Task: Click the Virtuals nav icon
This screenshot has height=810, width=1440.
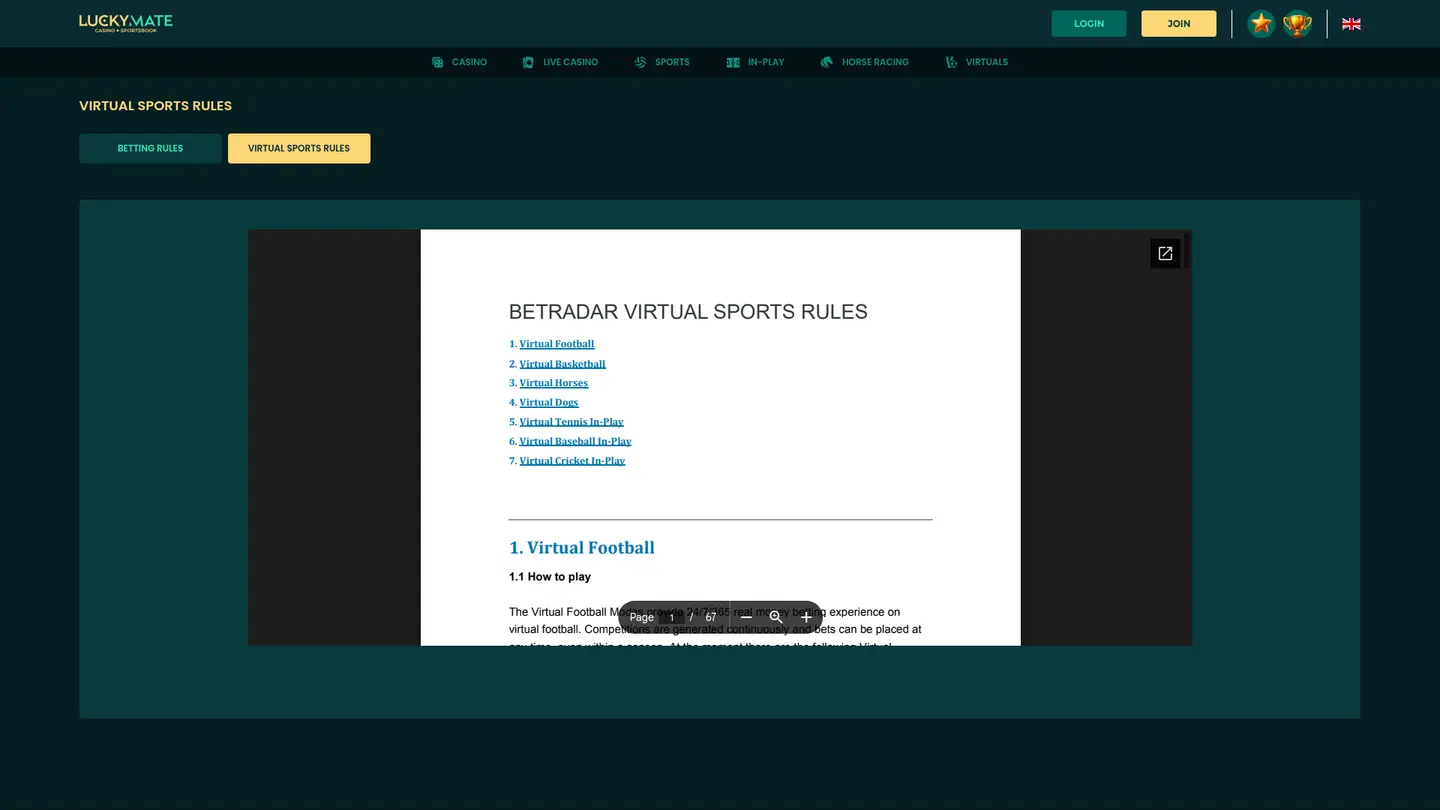Action: (x=951, y=62)
